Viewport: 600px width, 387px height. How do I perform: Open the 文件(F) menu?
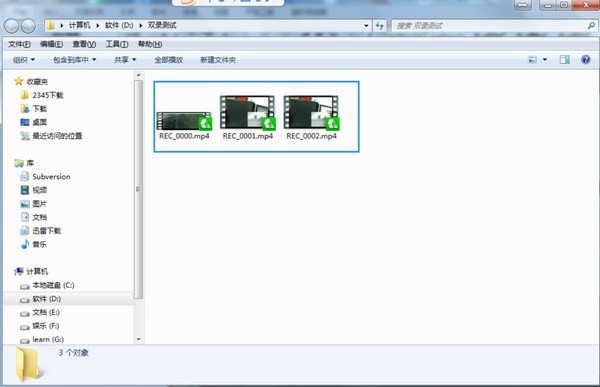point(19,44)
